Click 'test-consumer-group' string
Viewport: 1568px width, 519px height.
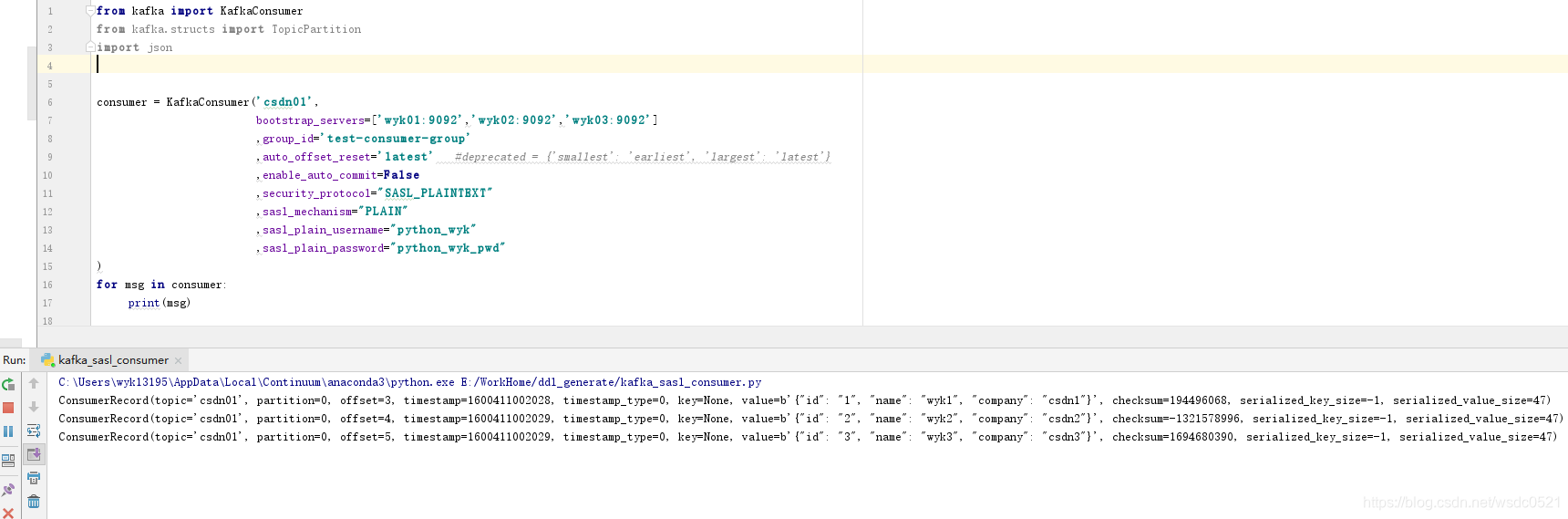(395, 139)
